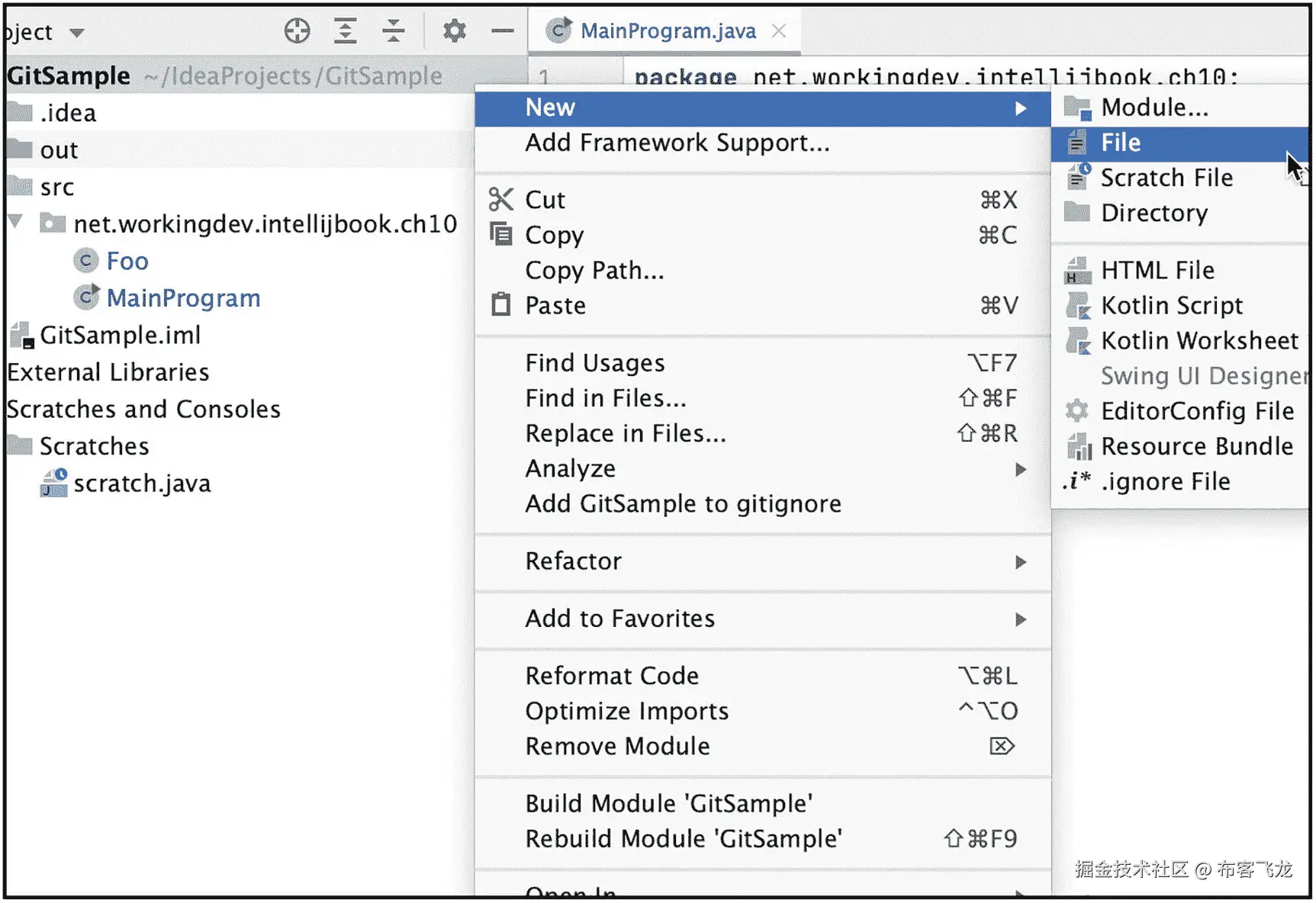Choose Rebuild Module 'GitSample'
The image size is (1316, 903).
pos(762,838)
